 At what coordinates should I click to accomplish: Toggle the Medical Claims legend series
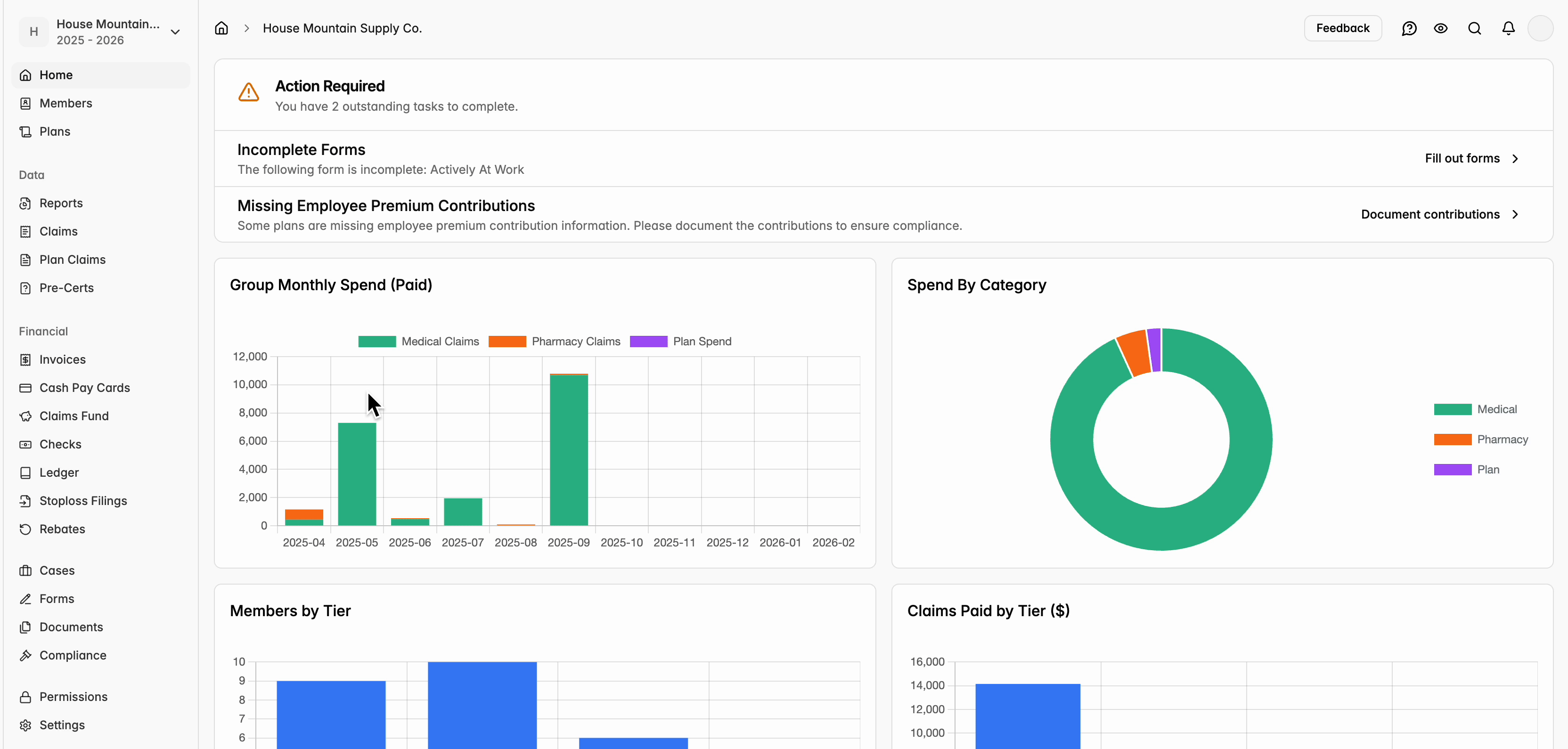pyautogui.click(x=419, y=342)
